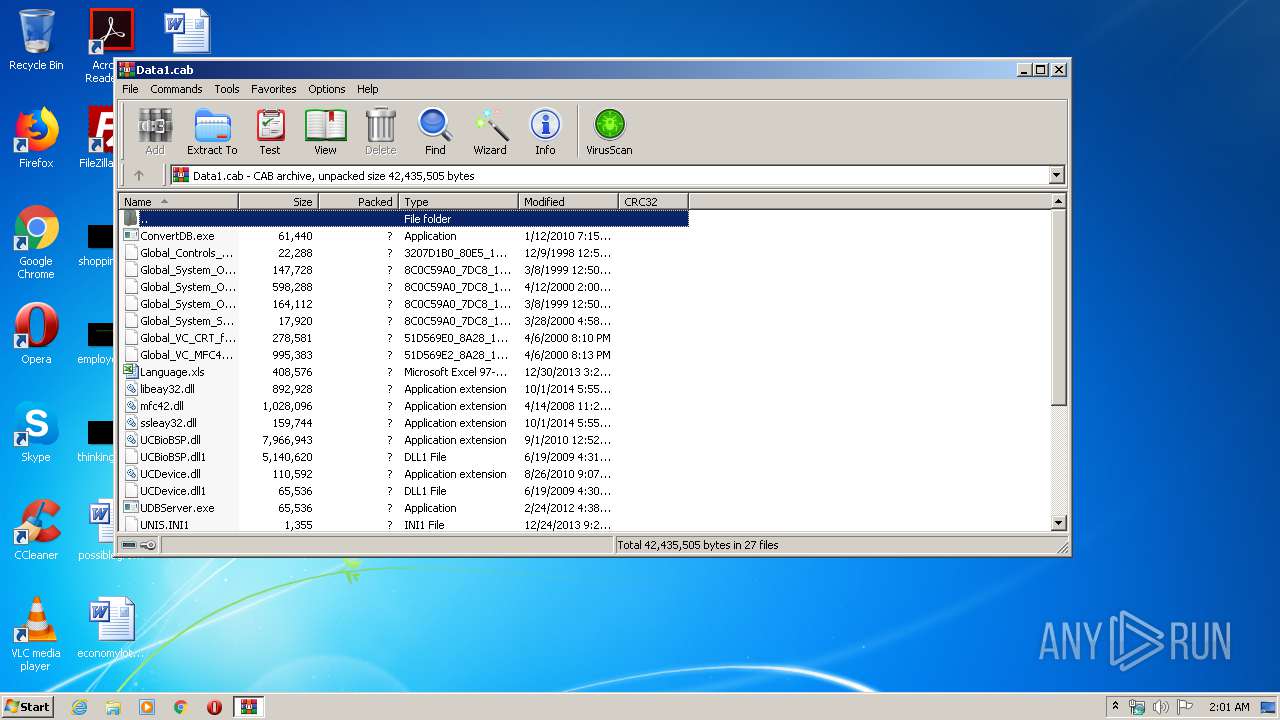This screenshot has width=1280, height=720.
Task: Sort by Name column header
Action: pyautogui.click(x=179, y=202)
